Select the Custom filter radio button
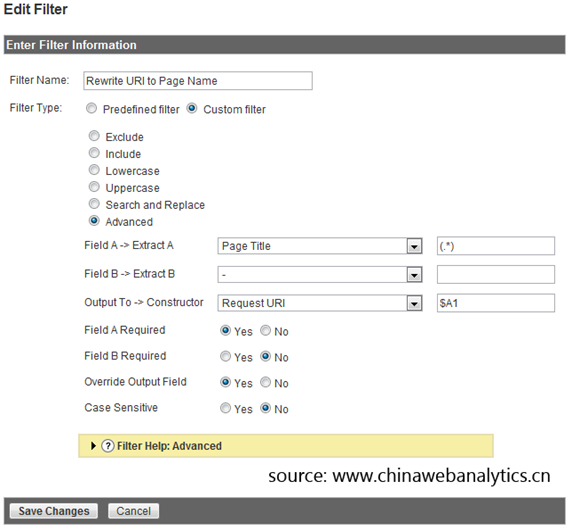 (x=192, y=108)
